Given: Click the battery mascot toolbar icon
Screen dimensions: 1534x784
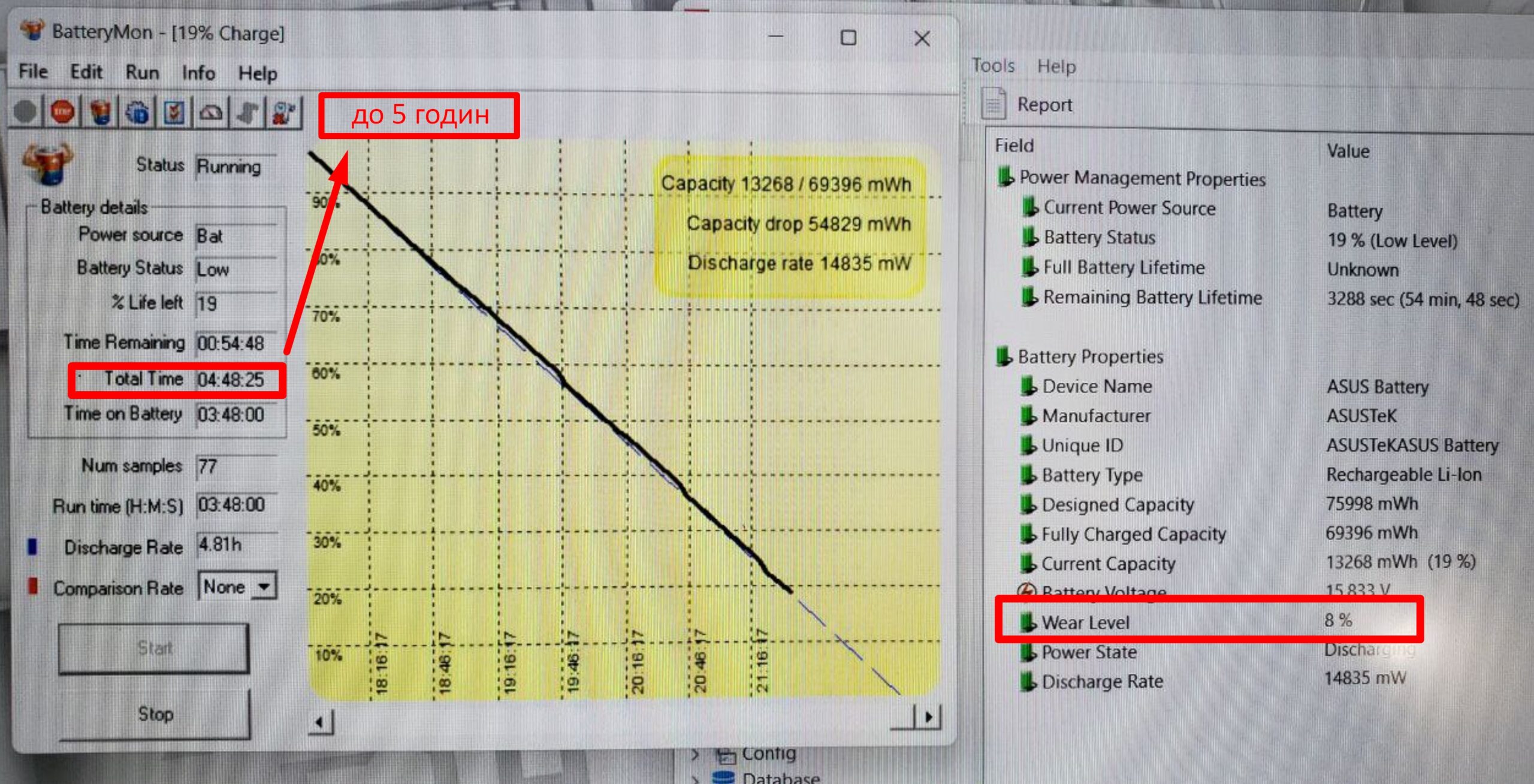Looking at the screenshot, I should (100, 112).
